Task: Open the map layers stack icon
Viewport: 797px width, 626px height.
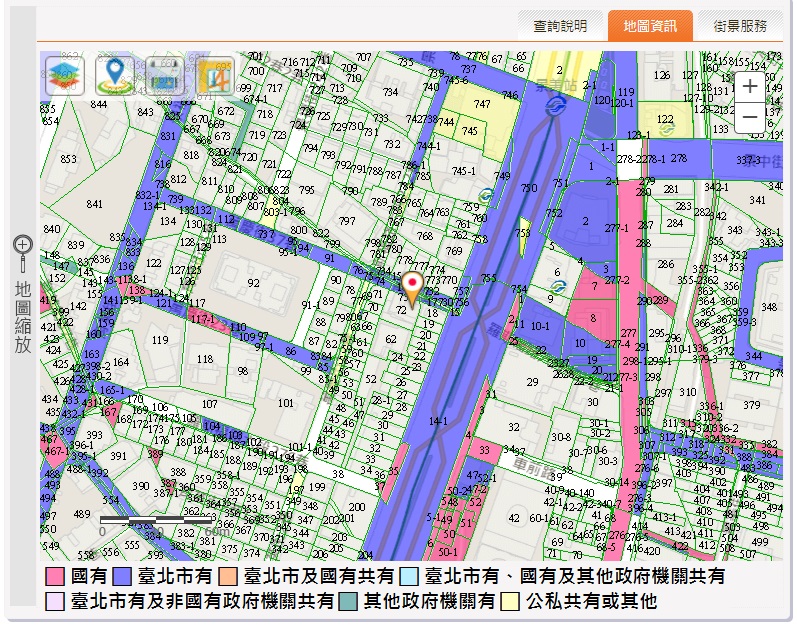Action: click(63, 76)
